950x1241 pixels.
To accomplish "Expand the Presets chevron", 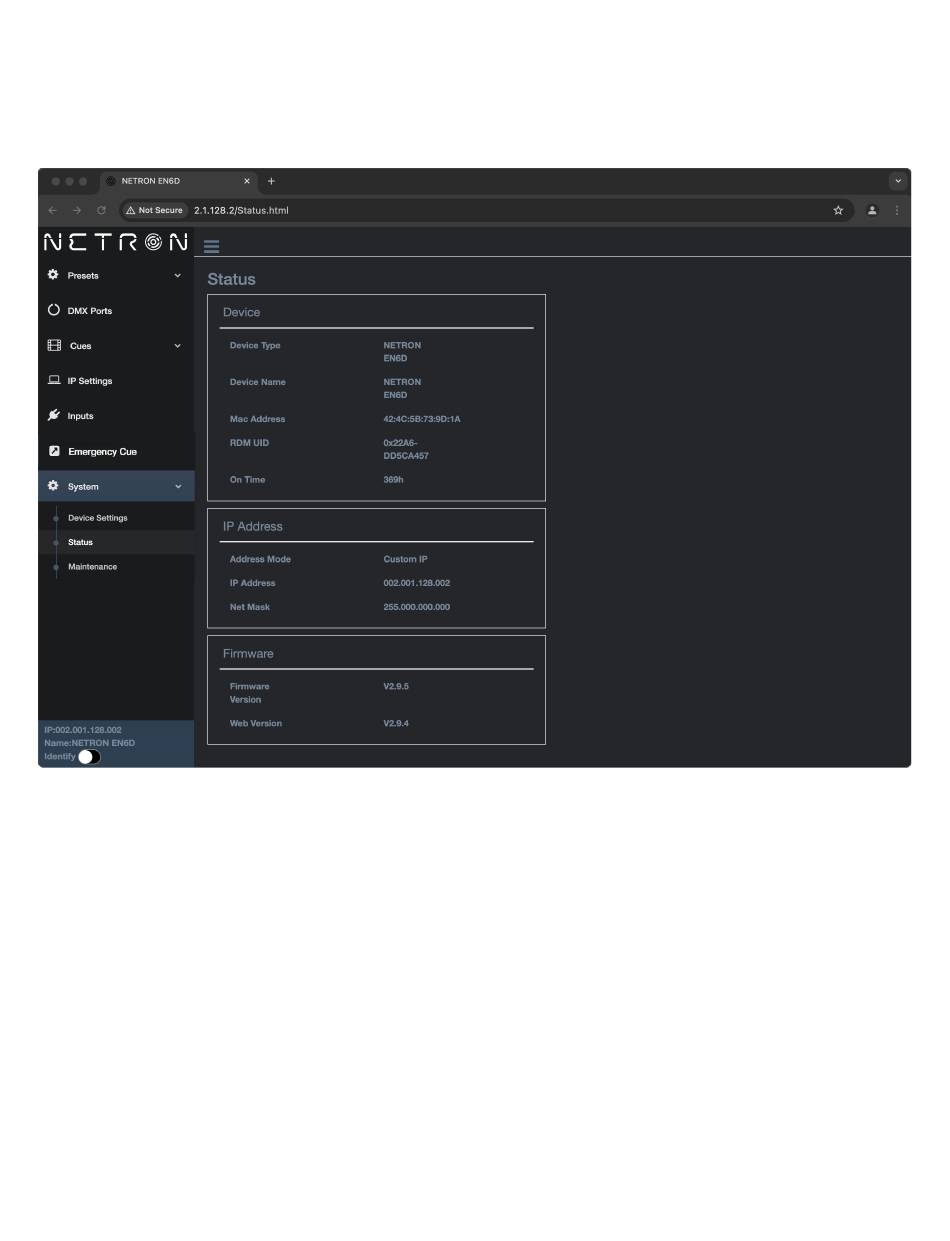I will tap(178, 275).
